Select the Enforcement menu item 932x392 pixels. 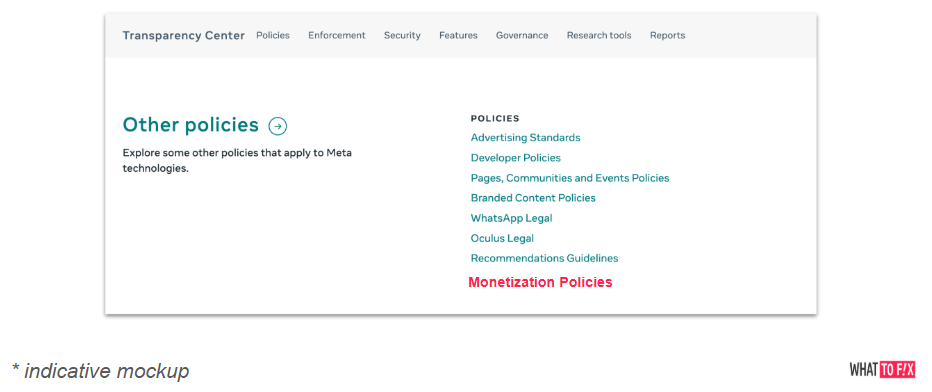tap(336, 36)
